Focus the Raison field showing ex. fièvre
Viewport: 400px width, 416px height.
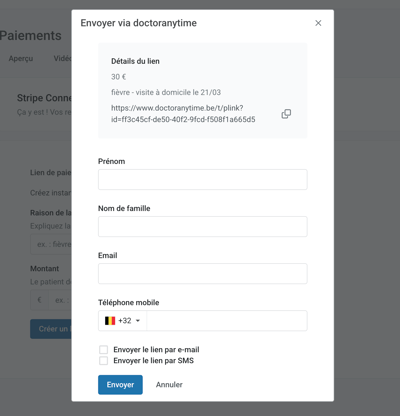(x=51, y=244)
